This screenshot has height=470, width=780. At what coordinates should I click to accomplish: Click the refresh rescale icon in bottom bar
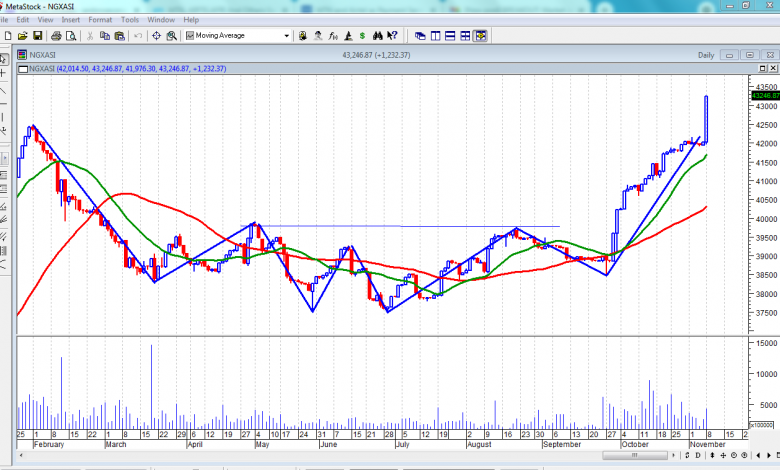687,455
